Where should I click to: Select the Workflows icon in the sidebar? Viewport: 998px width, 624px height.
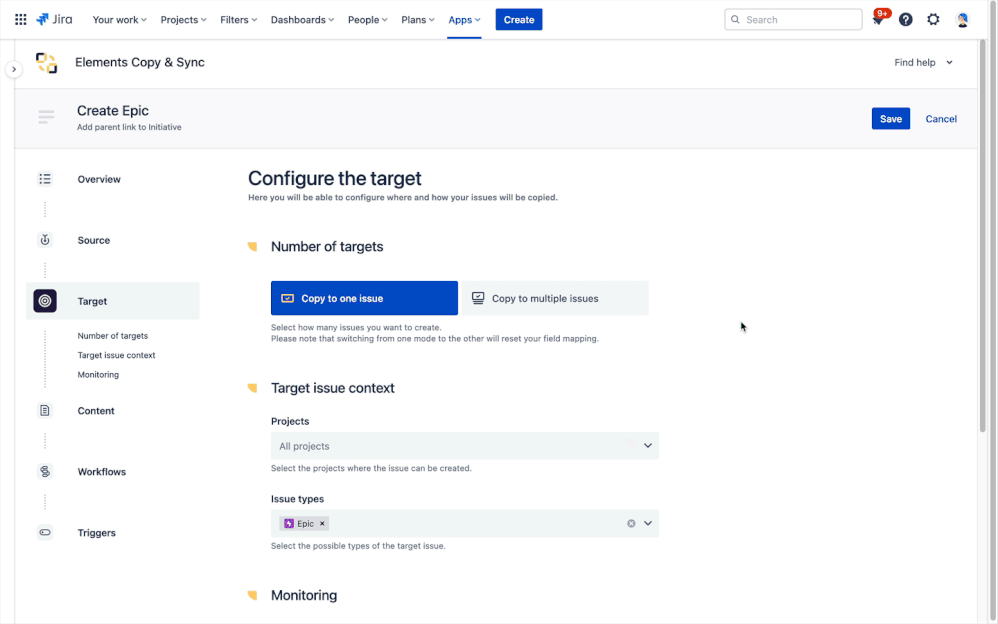click(x=45, y=471)
